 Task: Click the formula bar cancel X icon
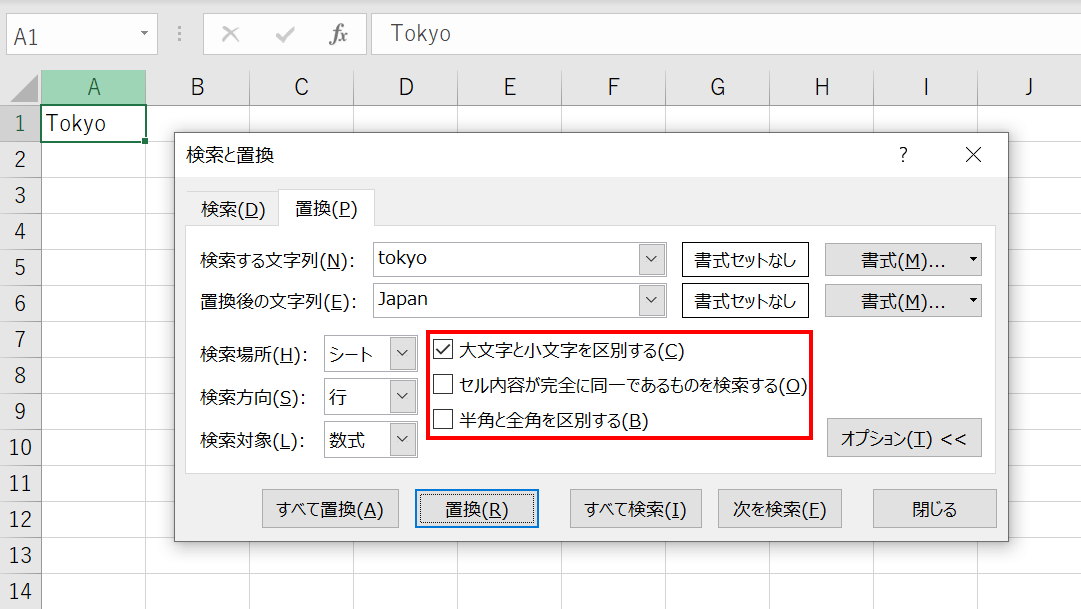click(230, 35)
